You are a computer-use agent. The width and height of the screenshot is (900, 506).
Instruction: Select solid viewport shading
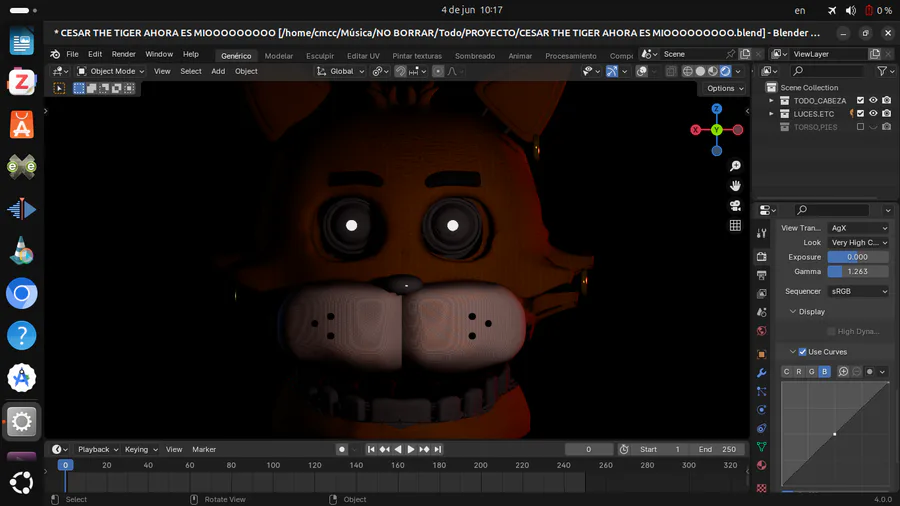click(x=700, y=71)
